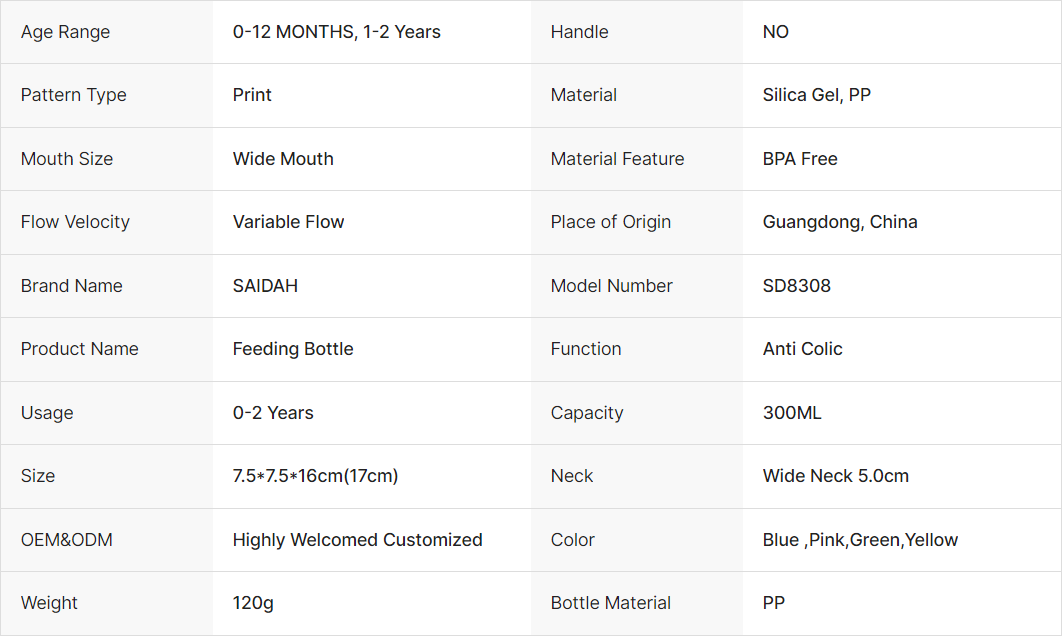Select the 7.5*7.5*16cm(17cm) size value
Viewport: 1064px width, 636px height.
click(315, 476)
